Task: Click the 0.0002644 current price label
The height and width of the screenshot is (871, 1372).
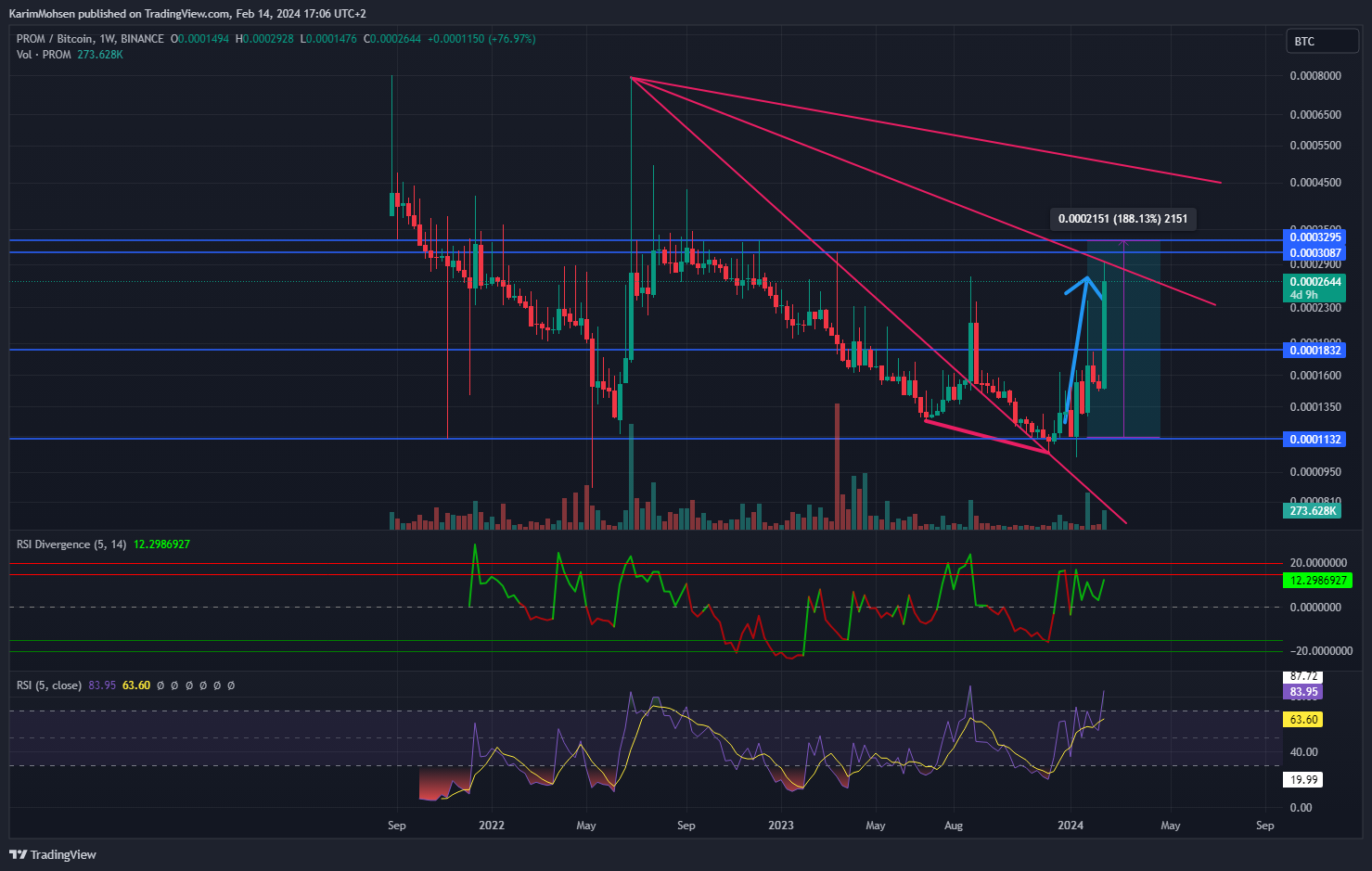Action: click(1315, 288)
